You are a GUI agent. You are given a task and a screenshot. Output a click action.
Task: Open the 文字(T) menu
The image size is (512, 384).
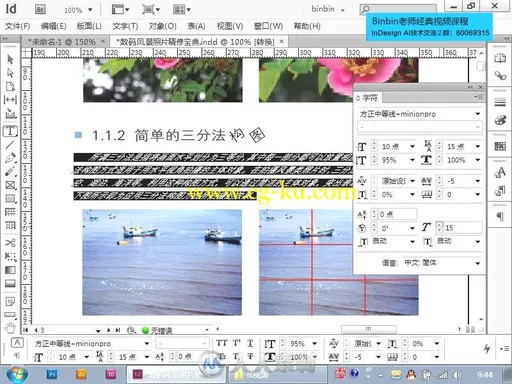(125, 26)
